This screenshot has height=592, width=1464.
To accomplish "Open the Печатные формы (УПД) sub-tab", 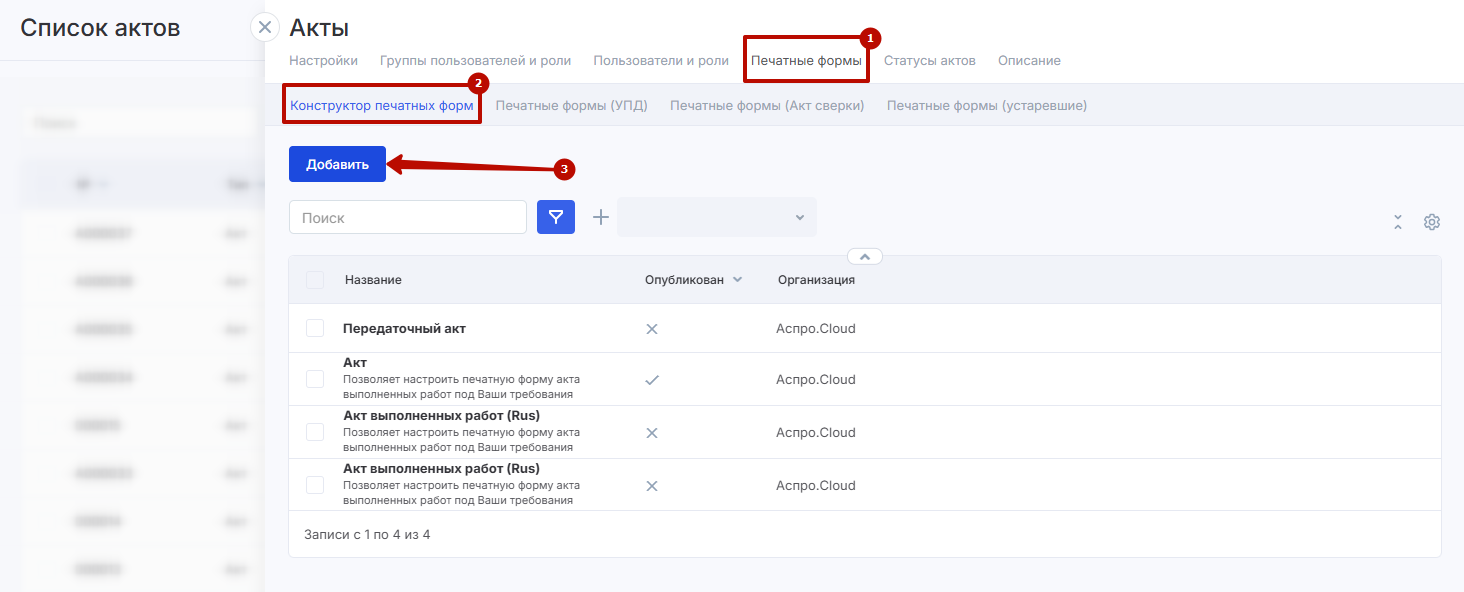I will (x=571, y=105).
